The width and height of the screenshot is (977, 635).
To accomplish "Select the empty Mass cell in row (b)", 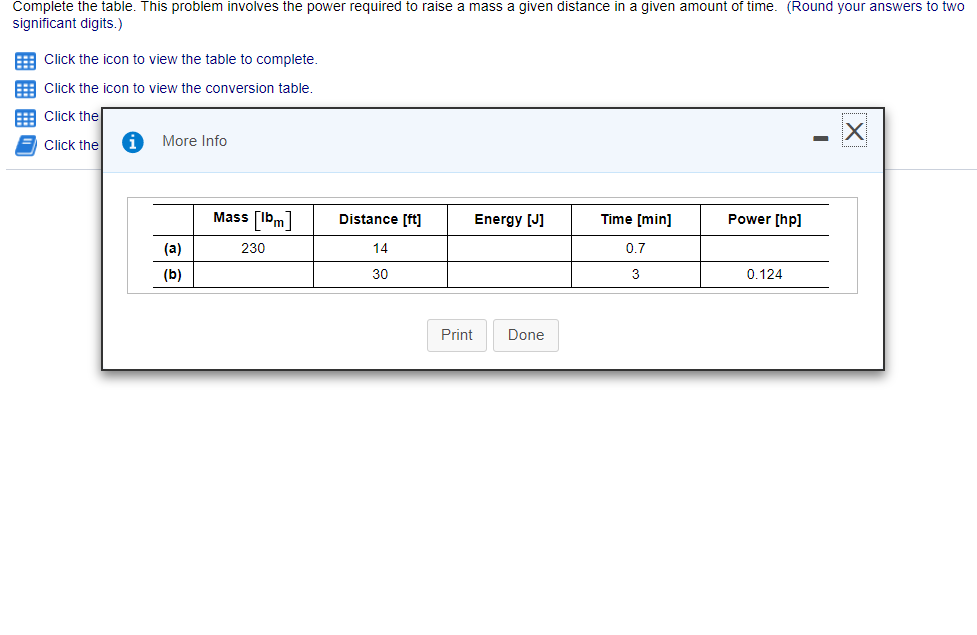I will pos(252,274).
